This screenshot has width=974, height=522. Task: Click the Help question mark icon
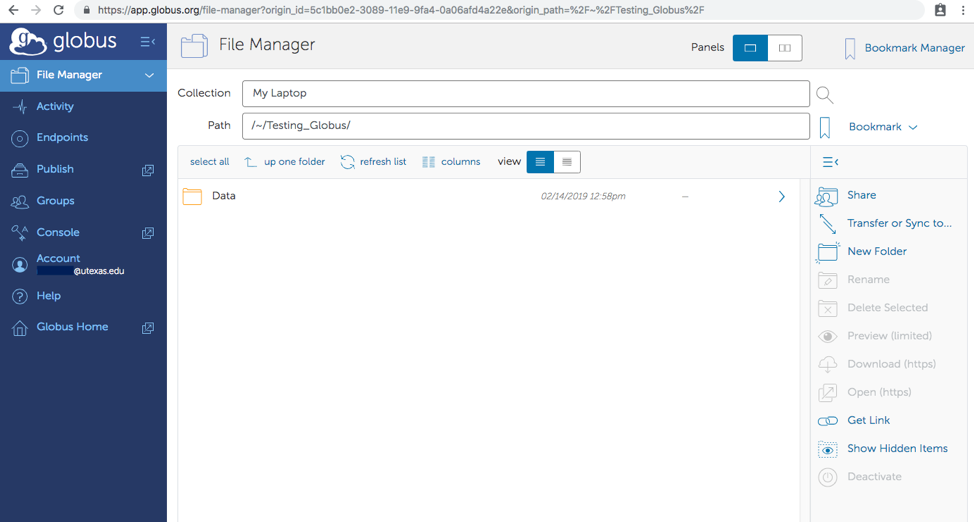click(20, 296)
